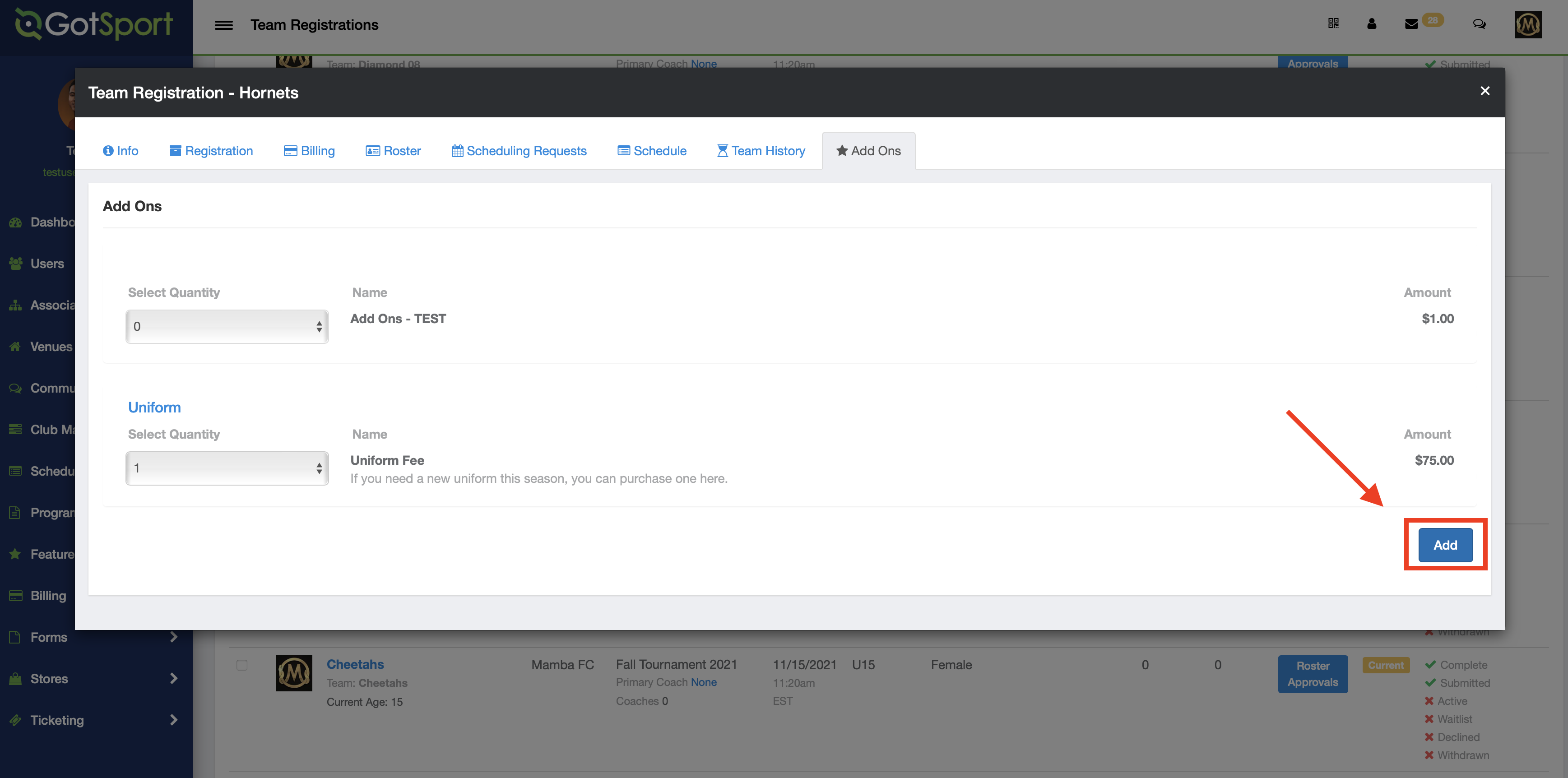Viewport: 1568px width, 778px height.
Task: Open the user profile icon
Action: 1371,24
